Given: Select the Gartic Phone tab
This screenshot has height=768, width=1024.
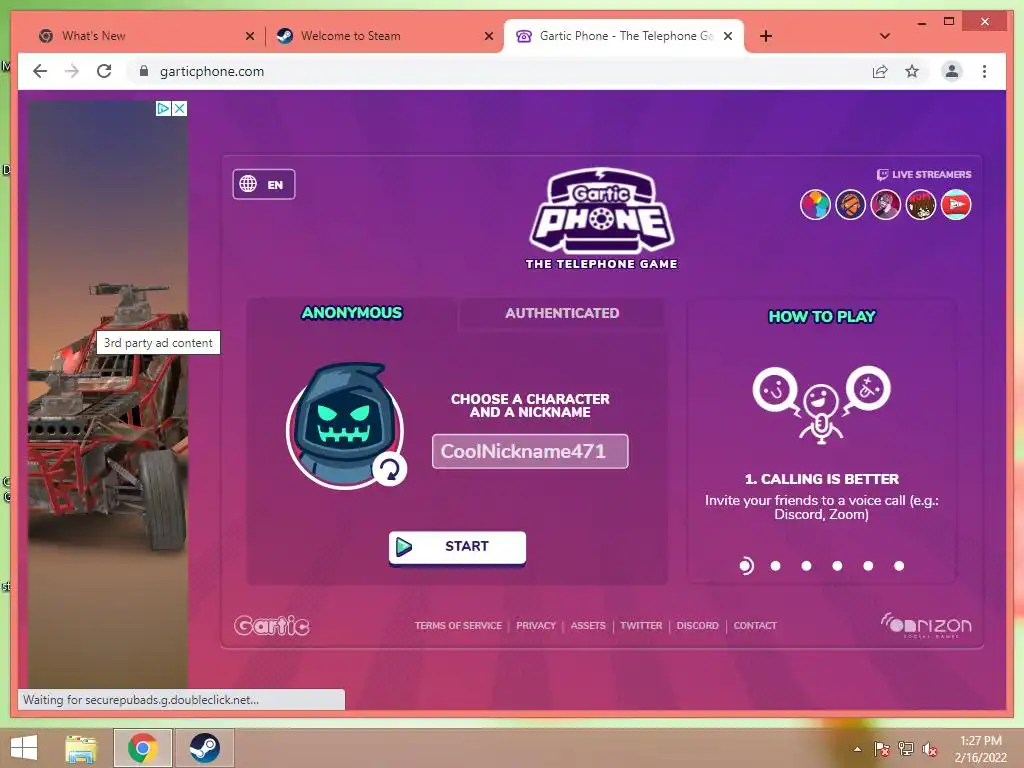Looking at the screenshot, I should click(626, 36).
